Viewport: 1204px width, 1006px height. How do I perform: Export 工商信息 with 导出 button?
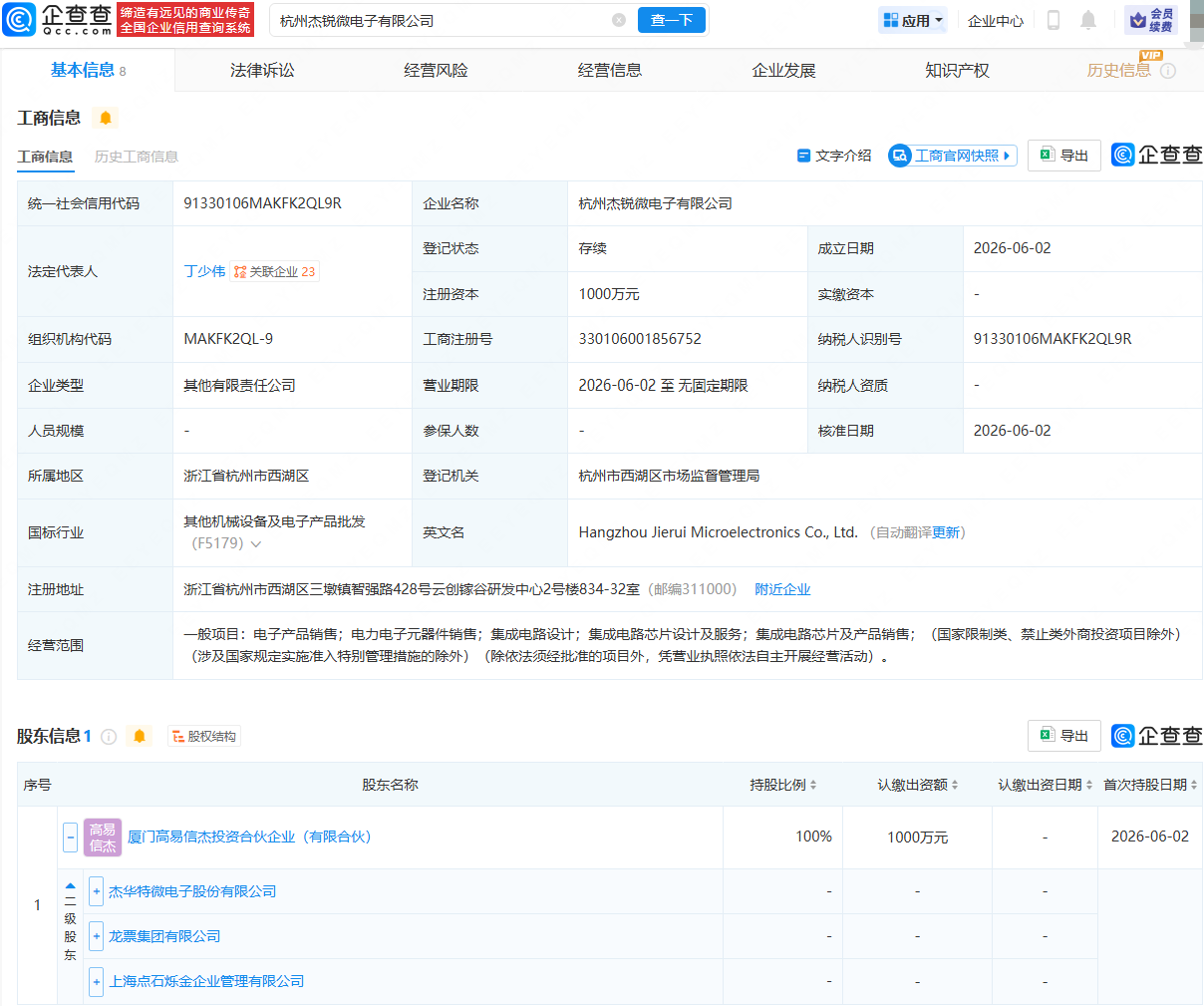1063,156
